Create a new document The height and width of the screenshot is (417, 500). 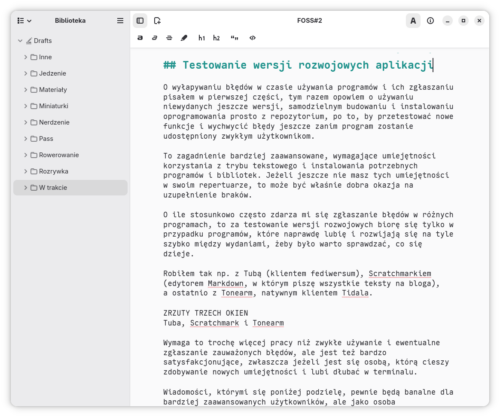pos(157,21)
